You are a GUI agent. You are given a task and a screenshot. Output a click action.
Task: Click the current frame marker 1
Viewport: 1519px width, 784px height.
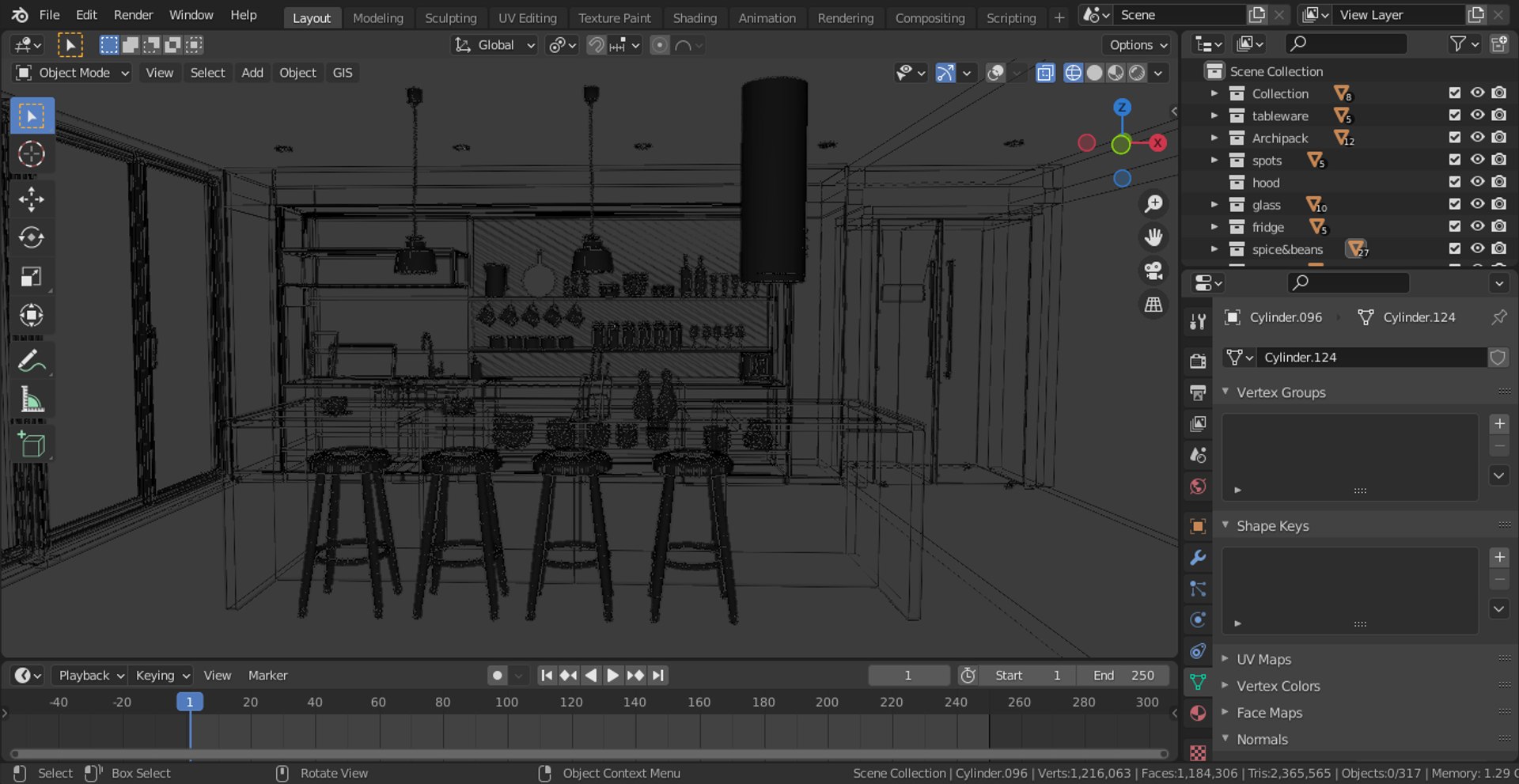pos(190,702)
